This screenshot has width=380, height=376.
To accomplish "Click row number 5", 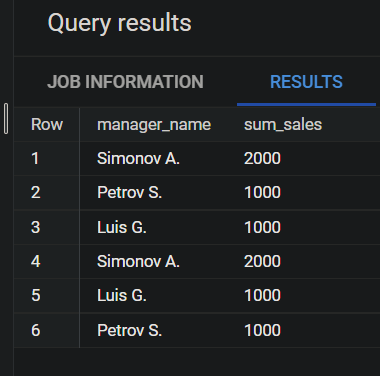I will point(36,295).
